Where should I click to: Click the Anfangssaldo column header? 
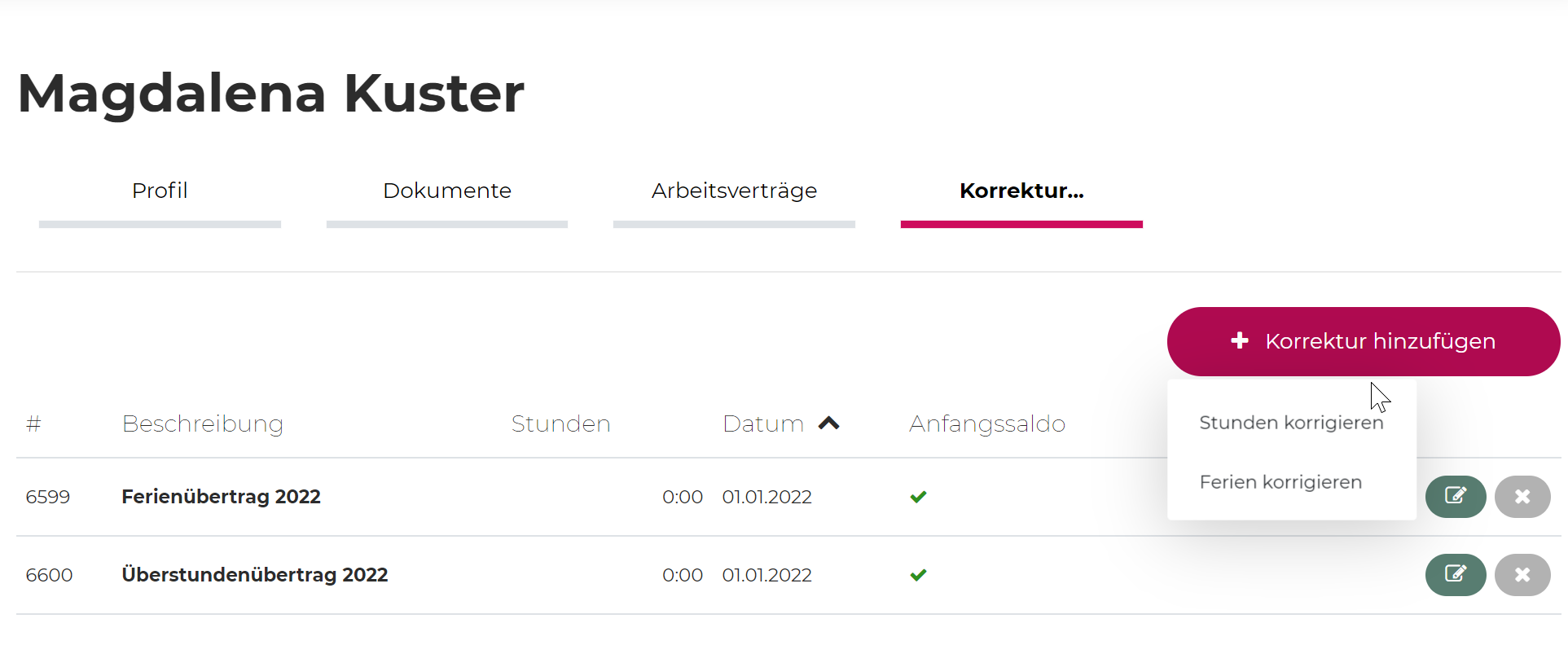(987, 423)
